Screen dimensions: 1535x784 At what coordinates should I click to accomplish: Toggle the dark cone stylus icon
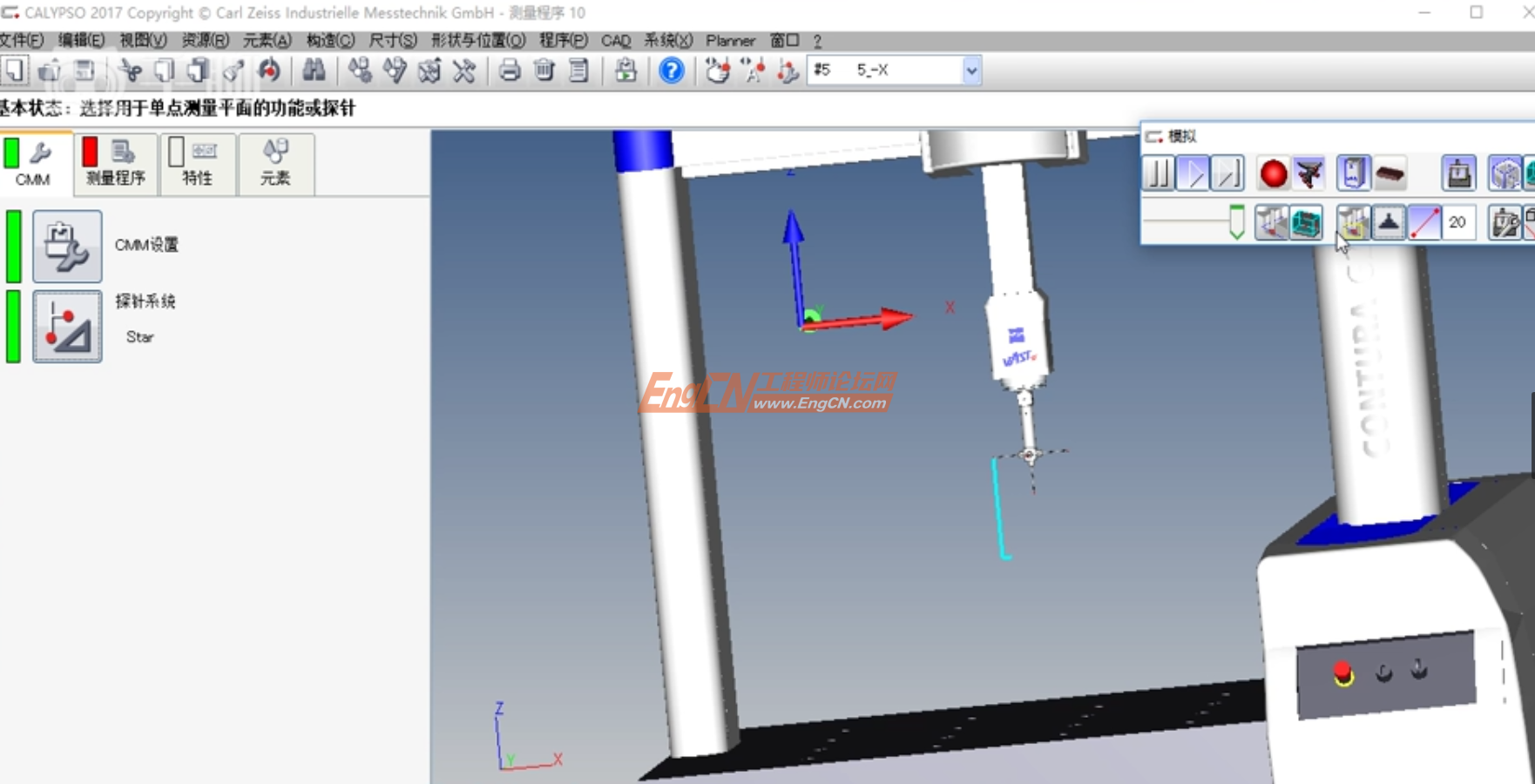pos(1389,223)
